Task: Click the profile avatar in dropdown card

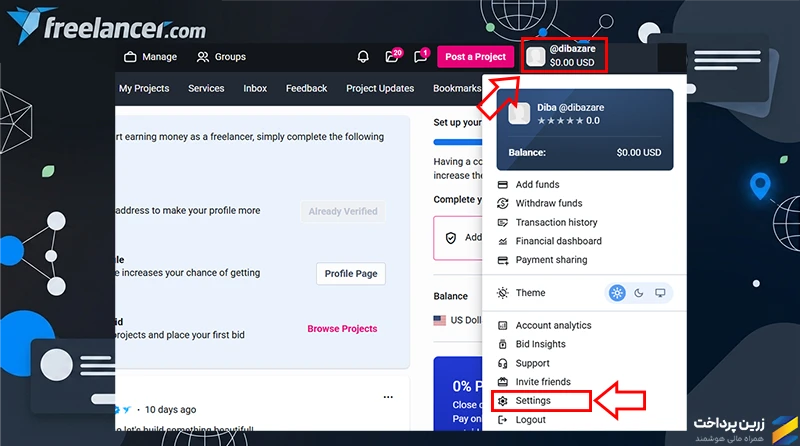Action: 519,113
